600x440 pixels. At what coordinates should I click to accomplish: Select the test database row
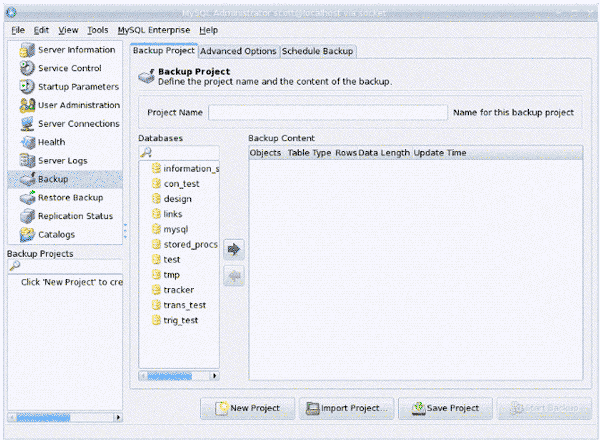point(179,259)
